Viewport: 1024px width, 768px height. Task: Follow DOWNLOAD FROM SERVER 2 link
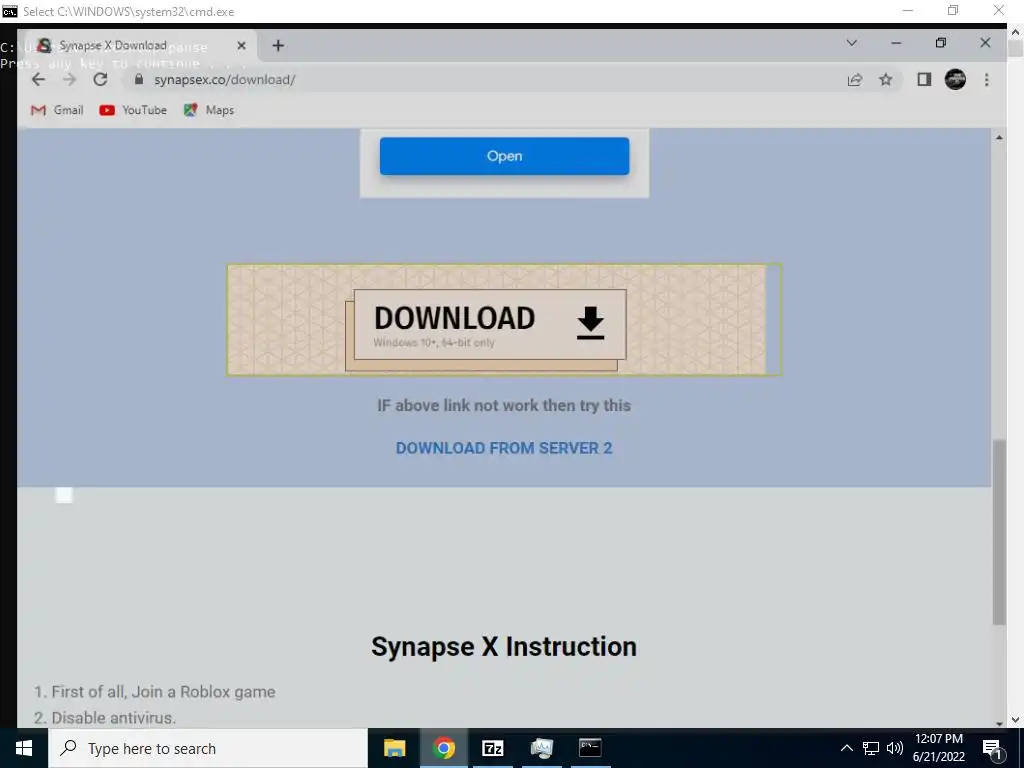tap(504, 448)
